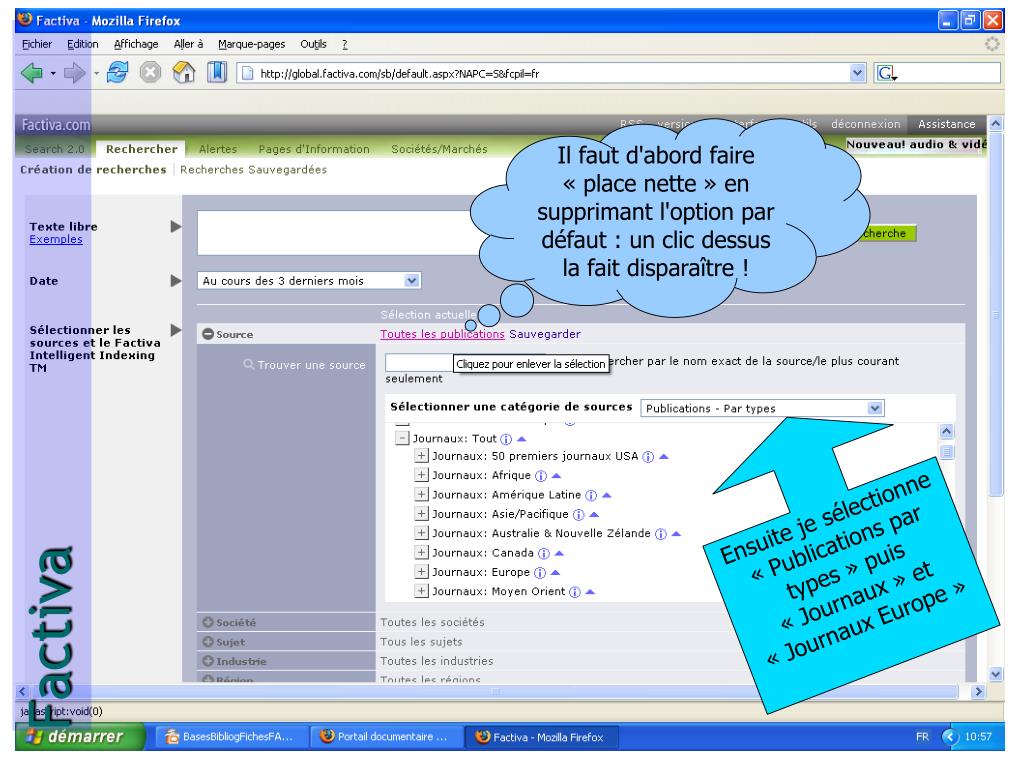1023x767 pixels.
Task: Click the back navigation arrow
Action: tap(34, 72)
